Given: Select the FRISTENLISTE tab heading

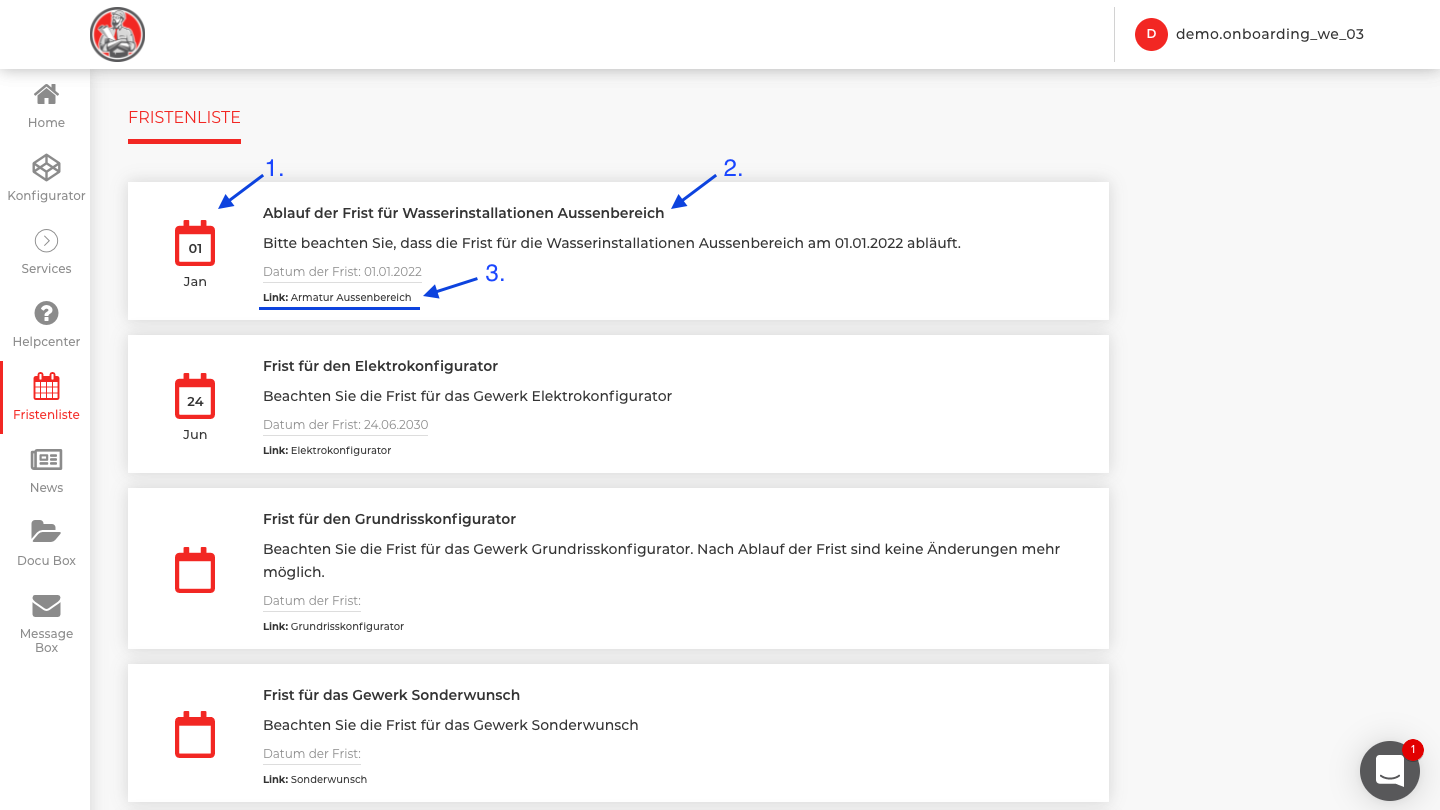Looking at the screenshot, I should (184, 118).
